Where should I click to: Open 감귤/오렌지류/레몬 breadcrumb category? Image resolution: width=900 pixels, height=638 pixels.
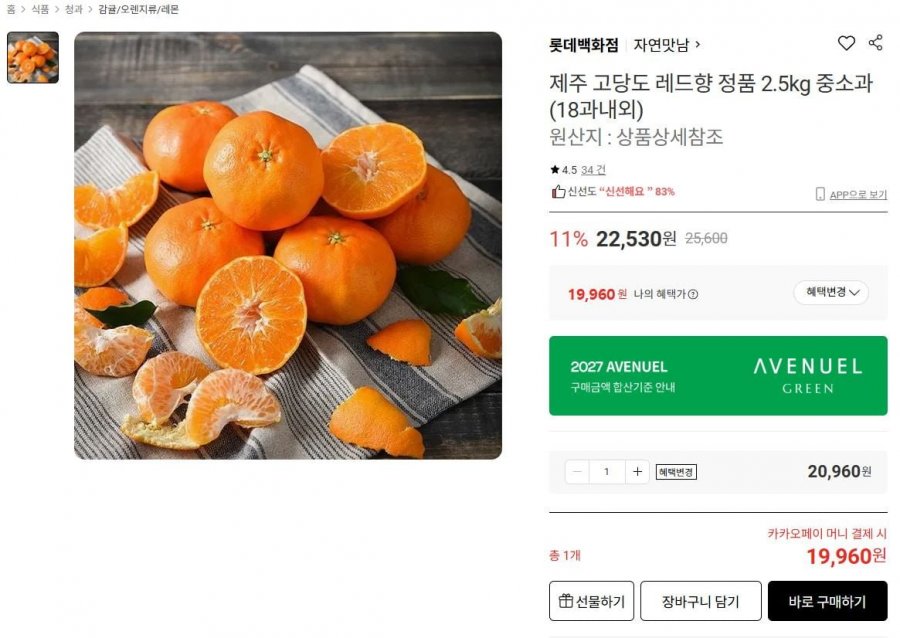pyautogui.click(x=139, y=9)
